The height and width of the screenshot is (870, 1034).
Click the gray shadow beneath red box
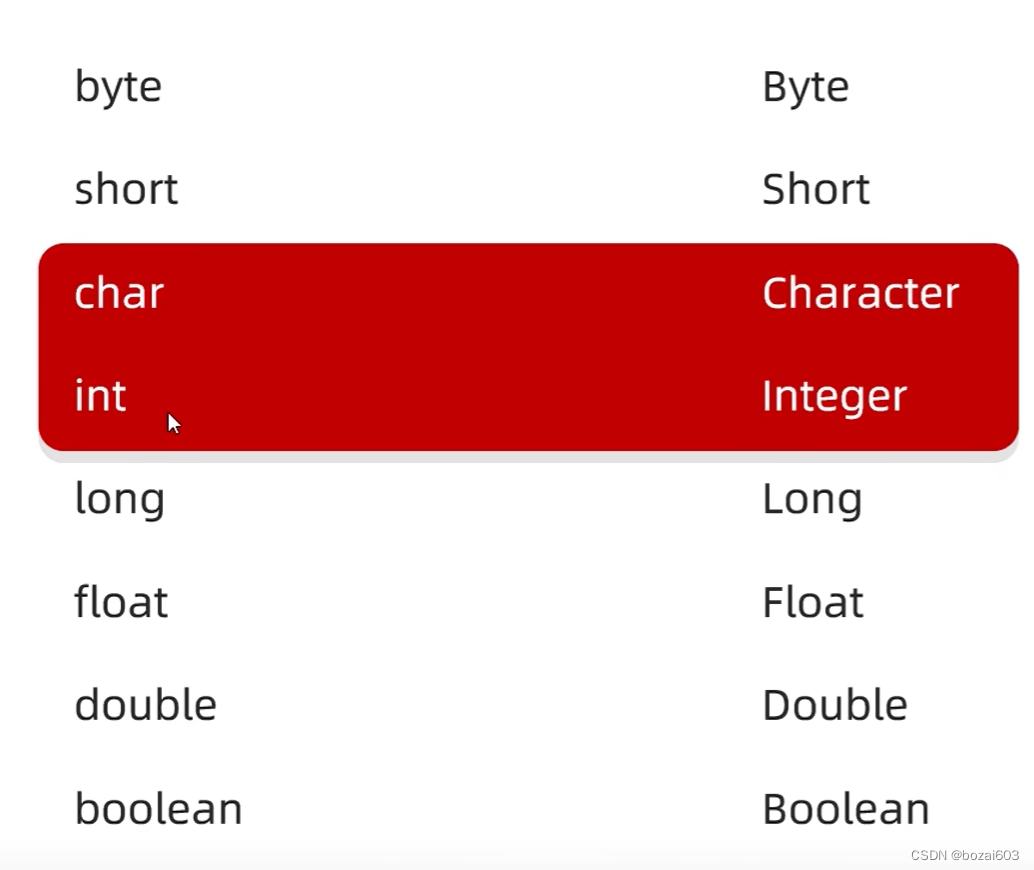pos(528,456)
